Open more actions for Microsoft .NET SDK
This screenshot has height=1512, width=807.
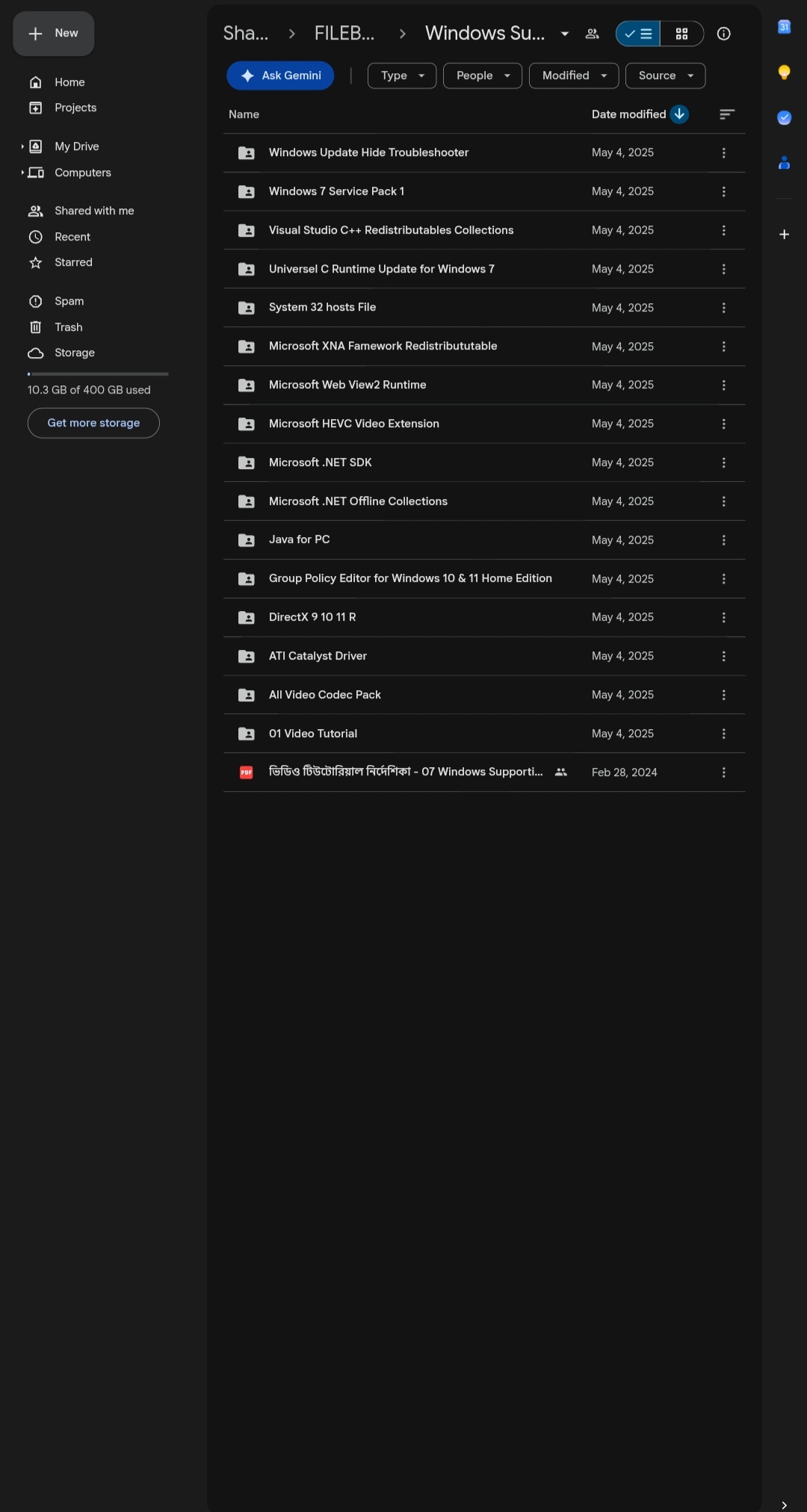[723, 462]
